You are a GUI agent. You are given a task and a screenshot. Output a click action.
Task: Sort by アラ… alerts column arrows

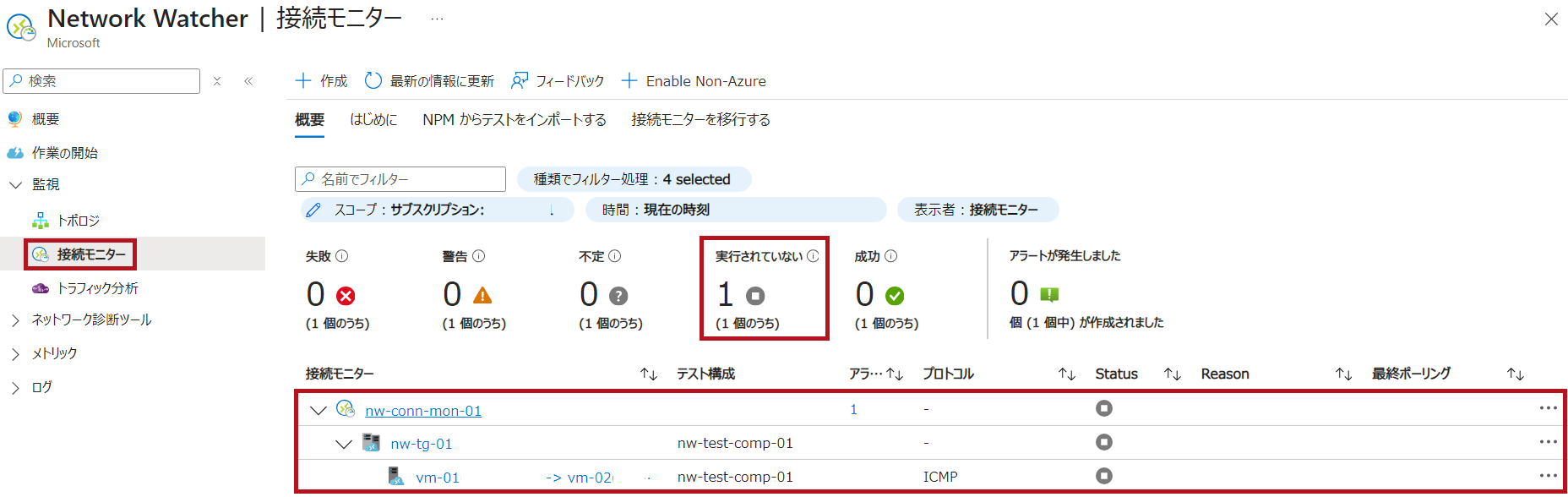coord(895,374)
